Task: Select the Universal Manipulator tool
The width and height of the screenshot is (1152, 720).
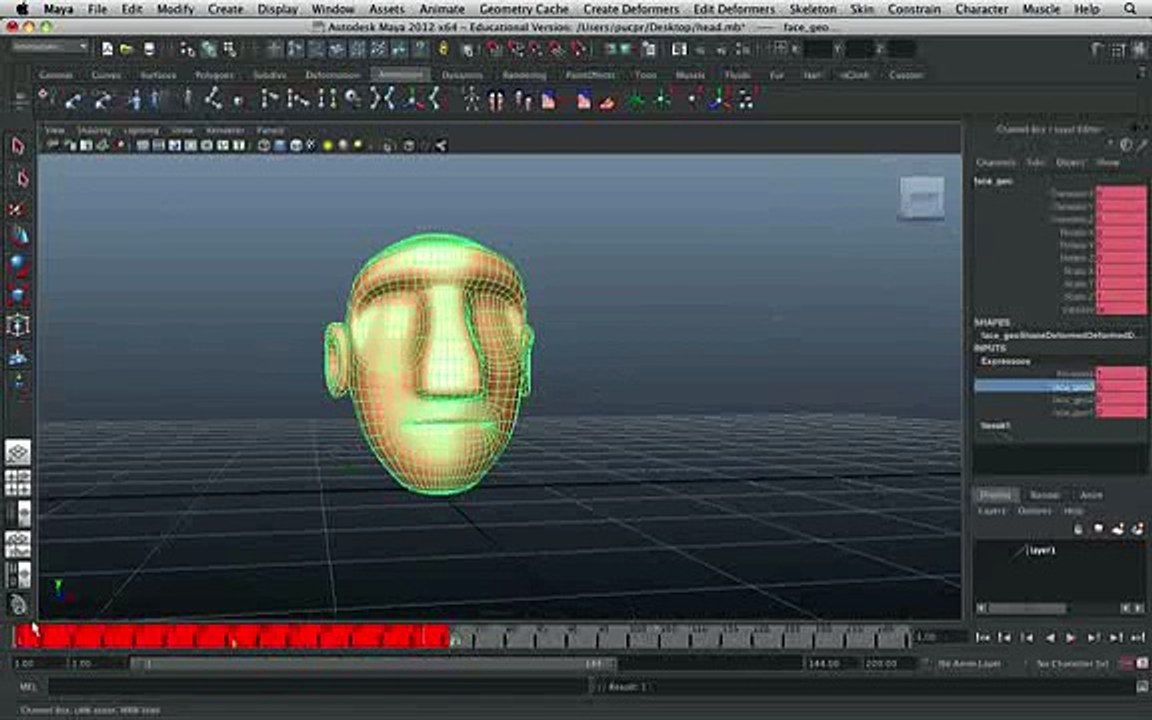Action: click(x=18, y=325)
